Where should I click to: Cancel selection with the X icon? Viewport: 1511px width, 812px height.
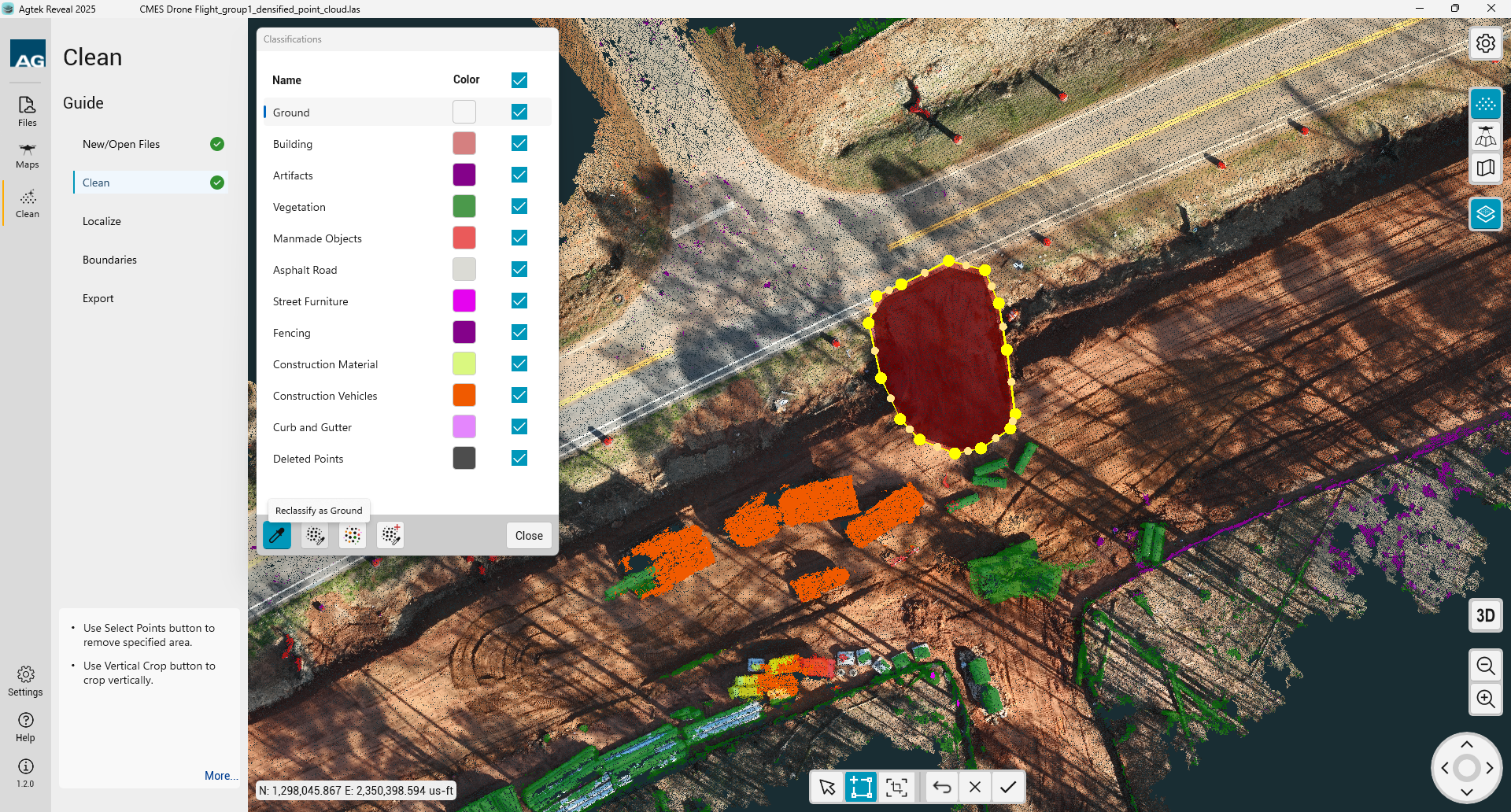[975, 787]
